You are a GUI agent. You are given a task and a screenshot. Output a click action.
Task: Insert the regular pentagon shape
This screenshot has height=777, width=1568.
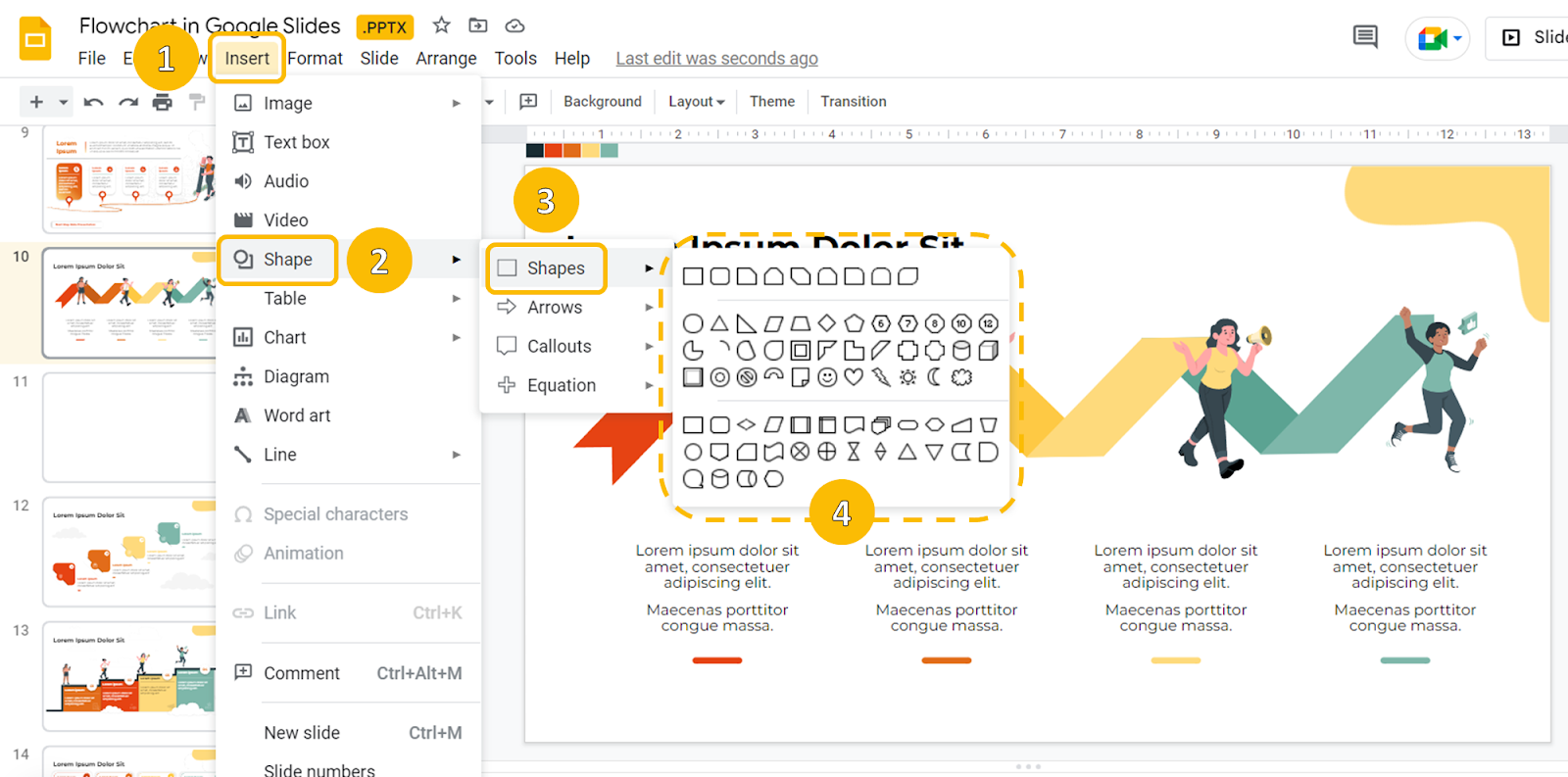[x=855, y=323]
